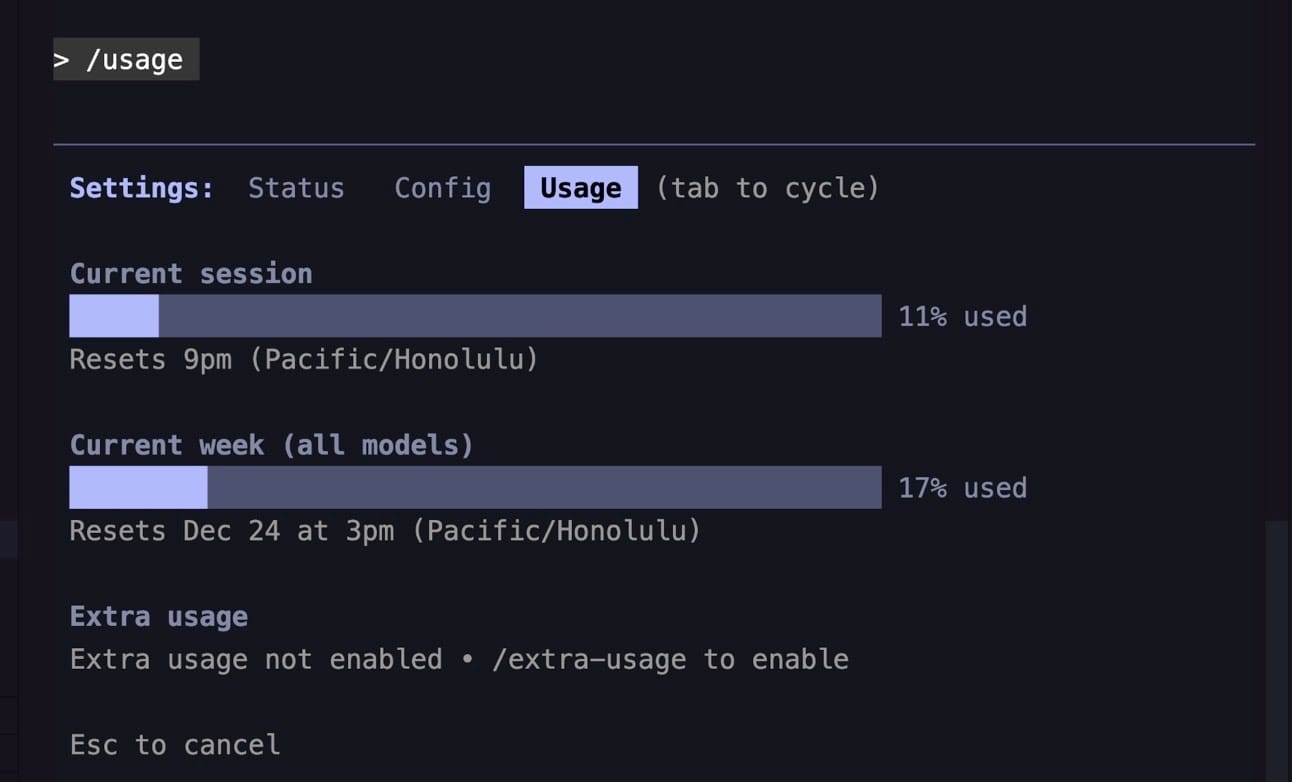Click the Settings label
The height and width of the screenshot is (782, 1292).
(140, 188)
